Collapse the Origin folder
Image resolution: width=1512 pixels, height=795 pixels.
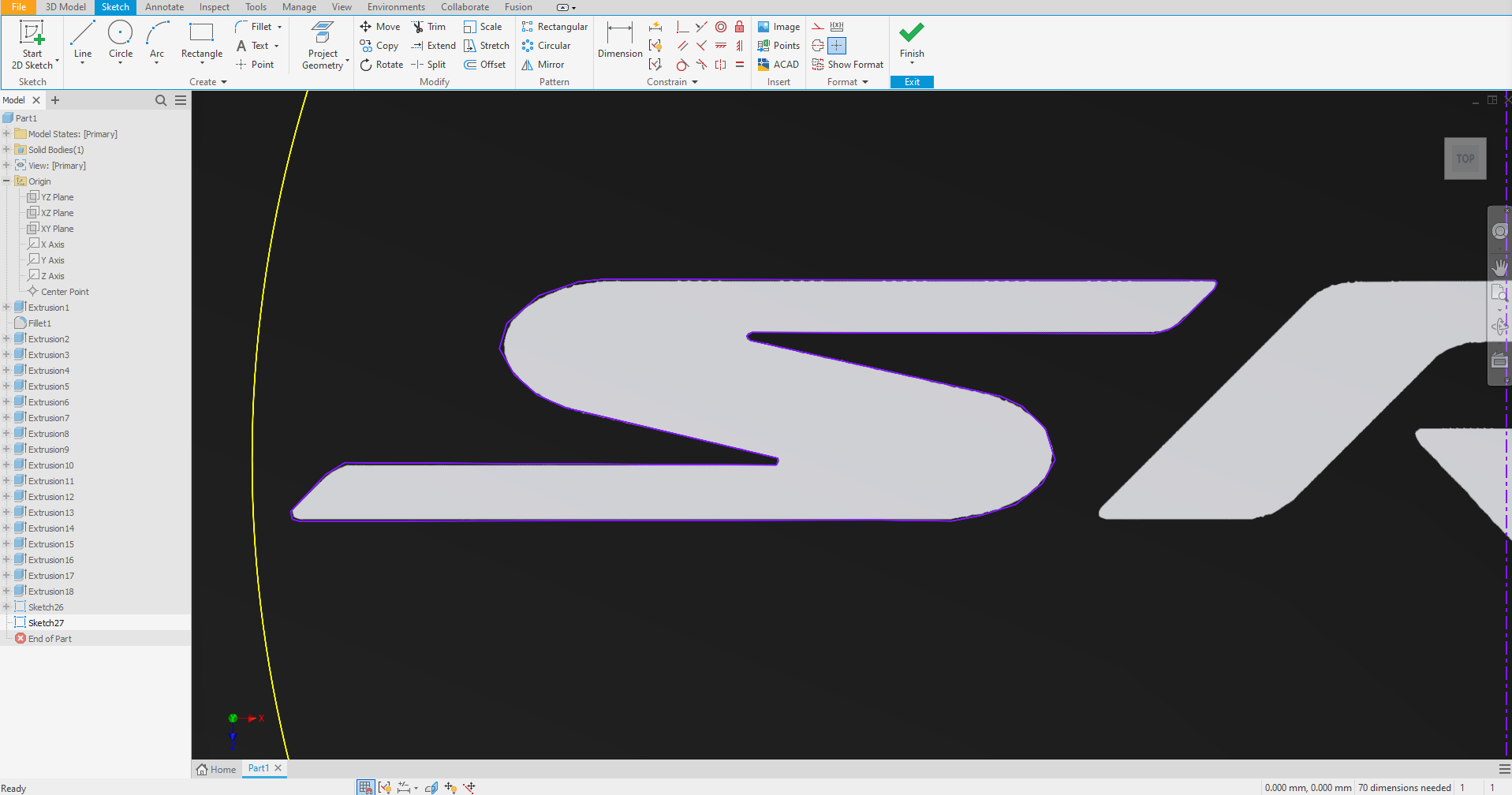[6, 181]
